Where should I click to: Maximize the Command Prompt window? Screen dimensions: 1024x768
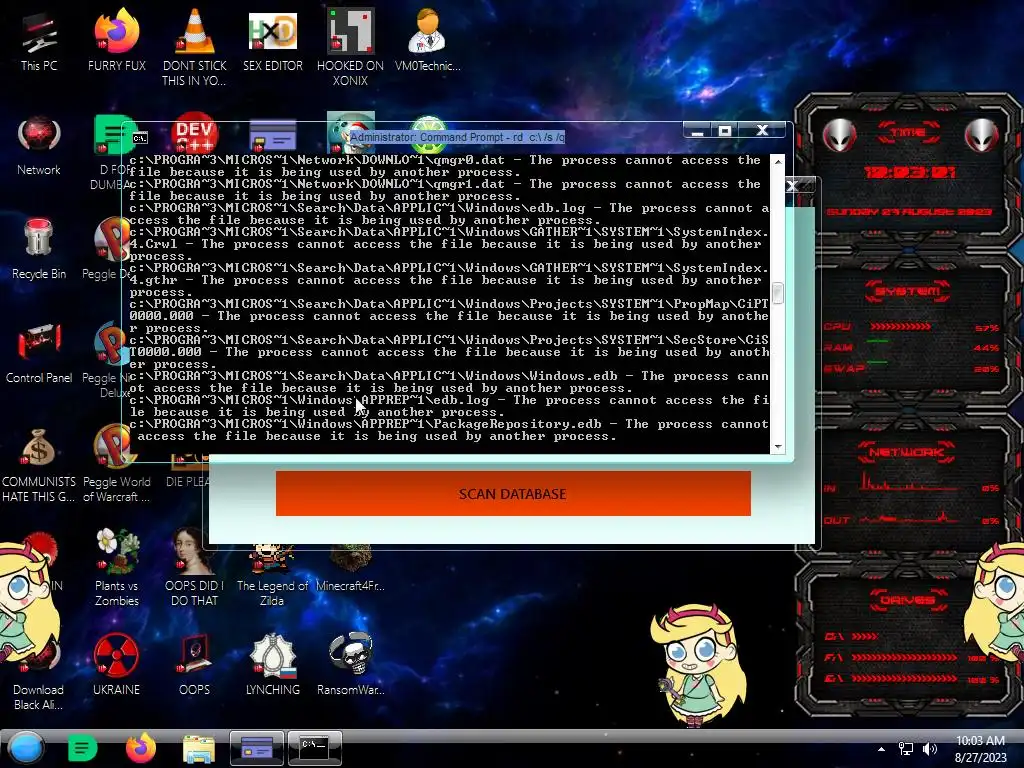click(724, 131)
